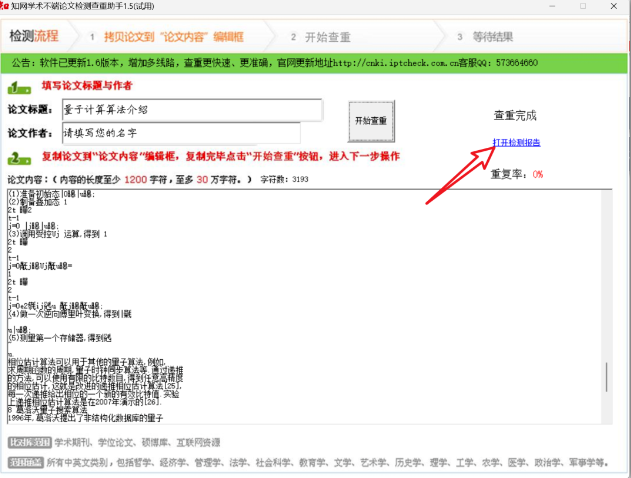Click the 检测流程 header label
The width and height of the screenshot is (631, 478).
[34, 37]
